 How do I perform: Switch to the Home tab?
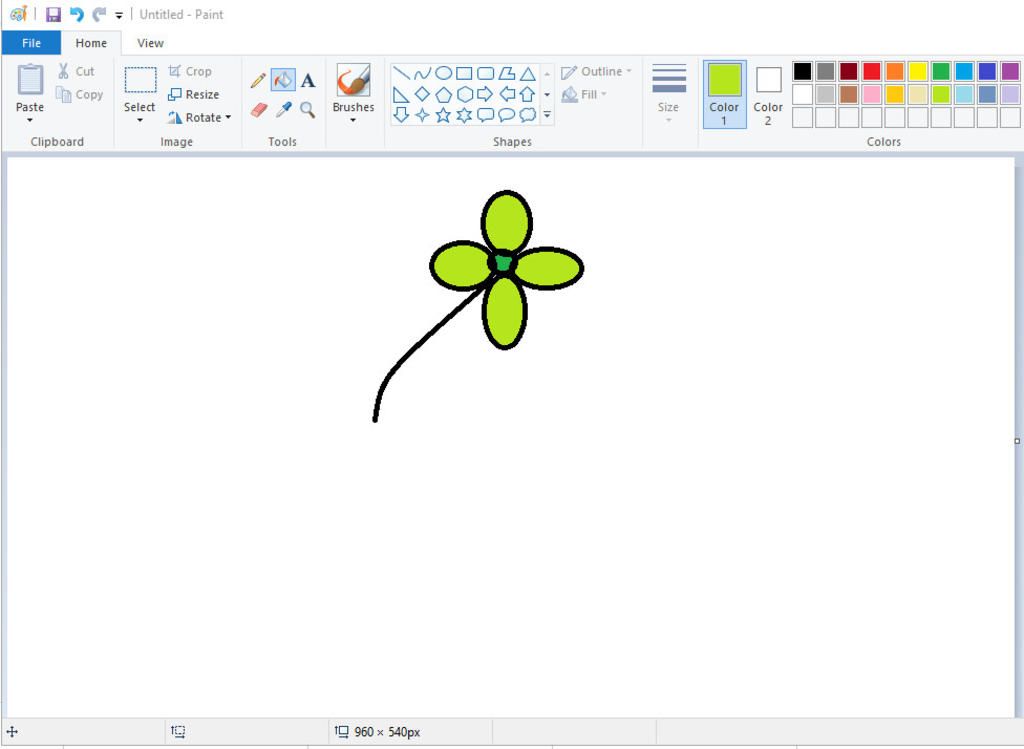91,43
